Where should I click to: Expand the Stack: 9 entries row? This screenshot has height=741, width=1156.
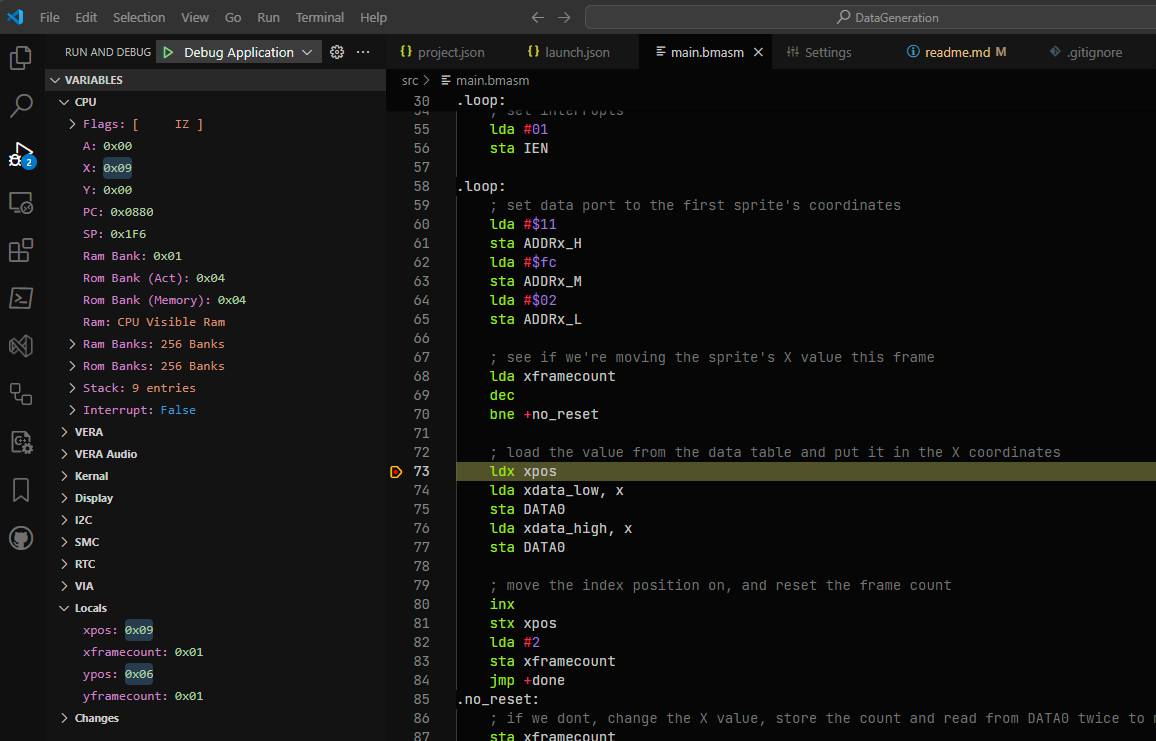(x=72, y=388)
